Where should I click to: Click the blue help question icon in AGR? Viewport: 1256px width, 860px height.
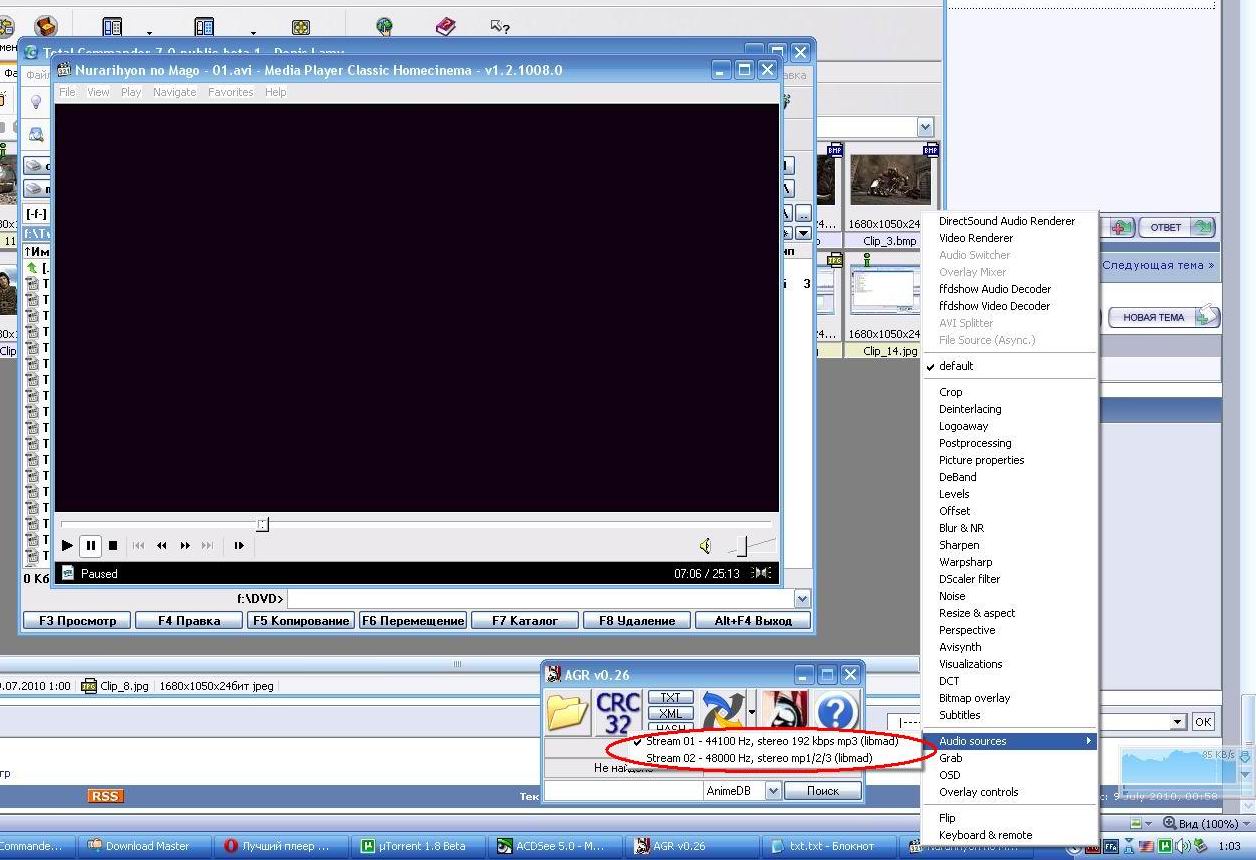[837, 712]
